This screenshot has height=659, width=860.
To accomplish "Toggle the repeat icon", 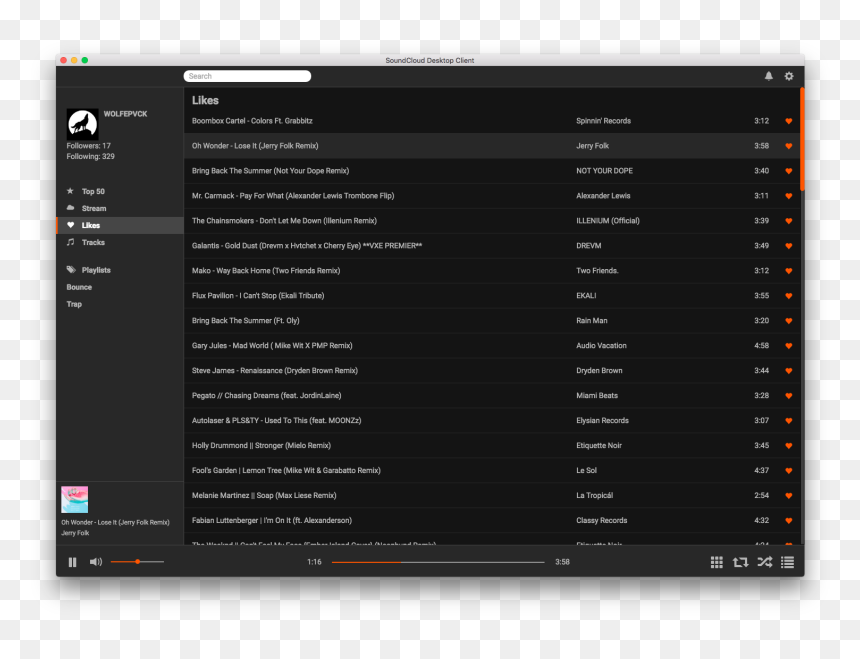I will (x=740, y=562).
